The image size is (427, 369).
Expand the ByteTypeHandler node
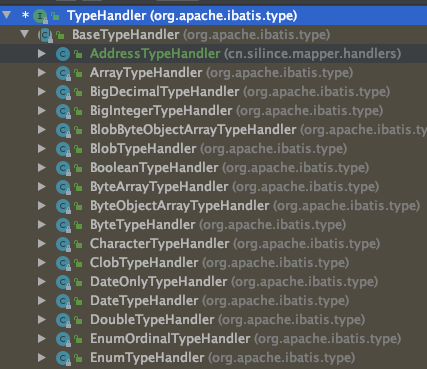[42, 224]
